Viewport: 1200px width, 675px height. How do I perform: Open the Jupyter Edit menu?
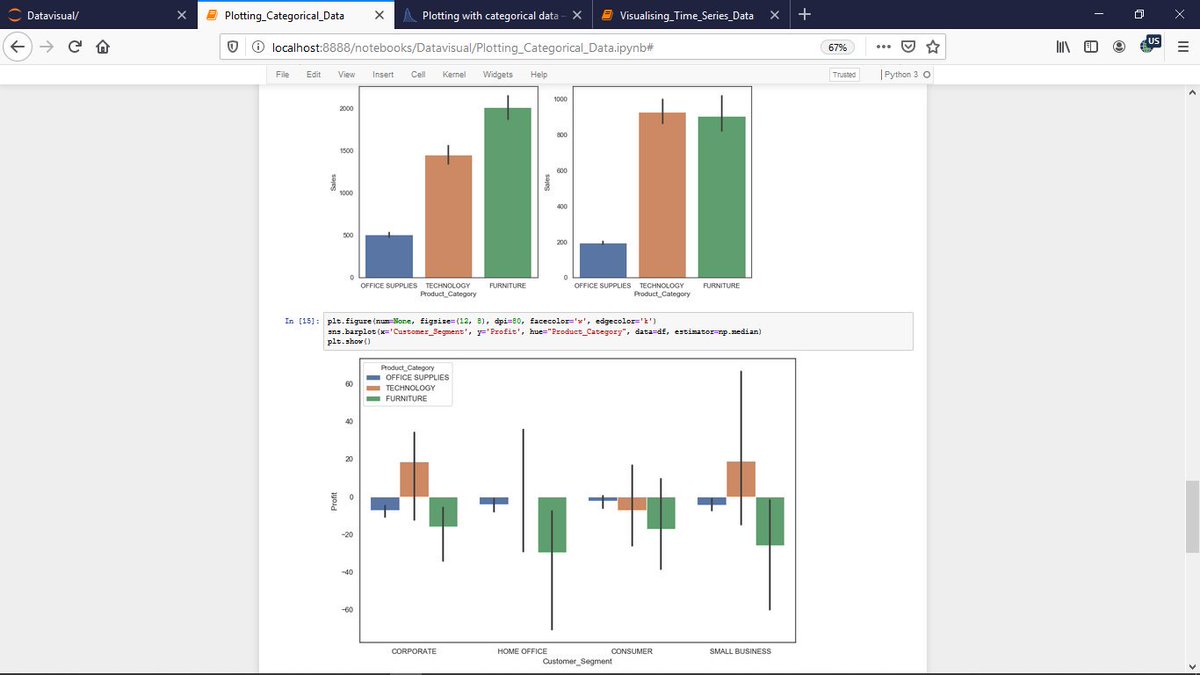click(x=314, y=75)
